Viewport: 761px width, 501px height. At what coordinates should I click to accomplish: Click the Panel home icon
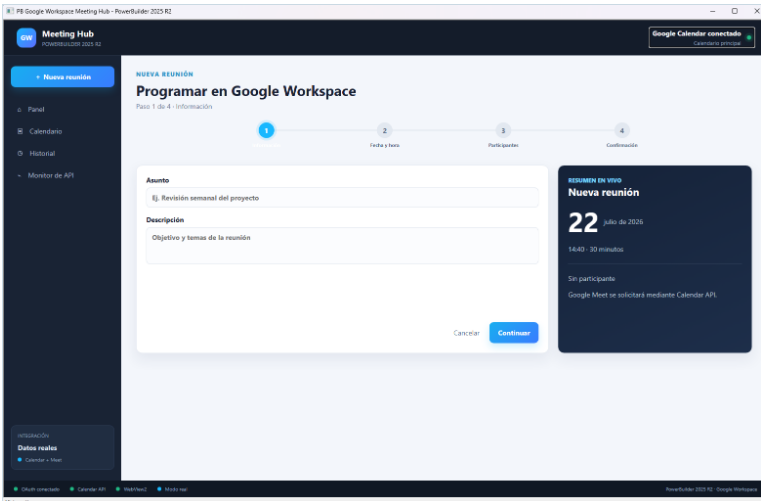coord(19,110)
